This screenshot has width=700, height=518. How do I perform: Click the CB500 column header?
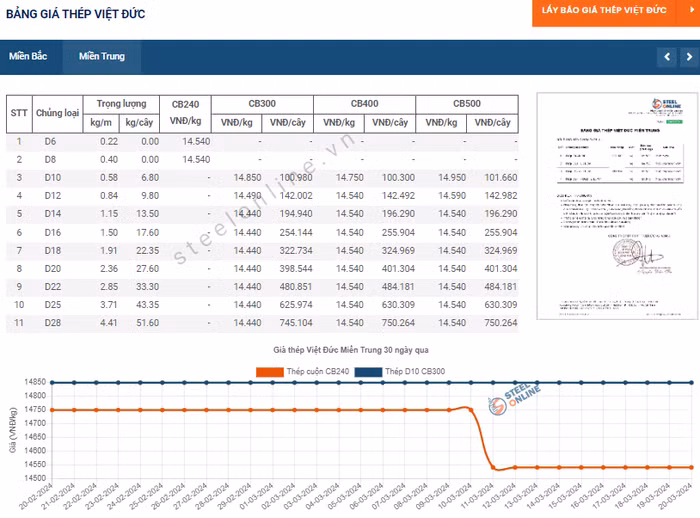[466, 104]
